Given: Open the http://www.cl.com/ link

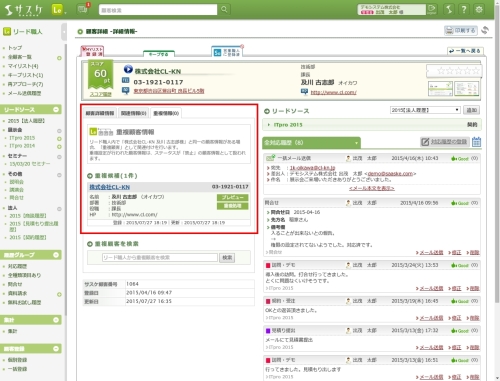Looking at the screenshot, I should (x=334, y=92).
